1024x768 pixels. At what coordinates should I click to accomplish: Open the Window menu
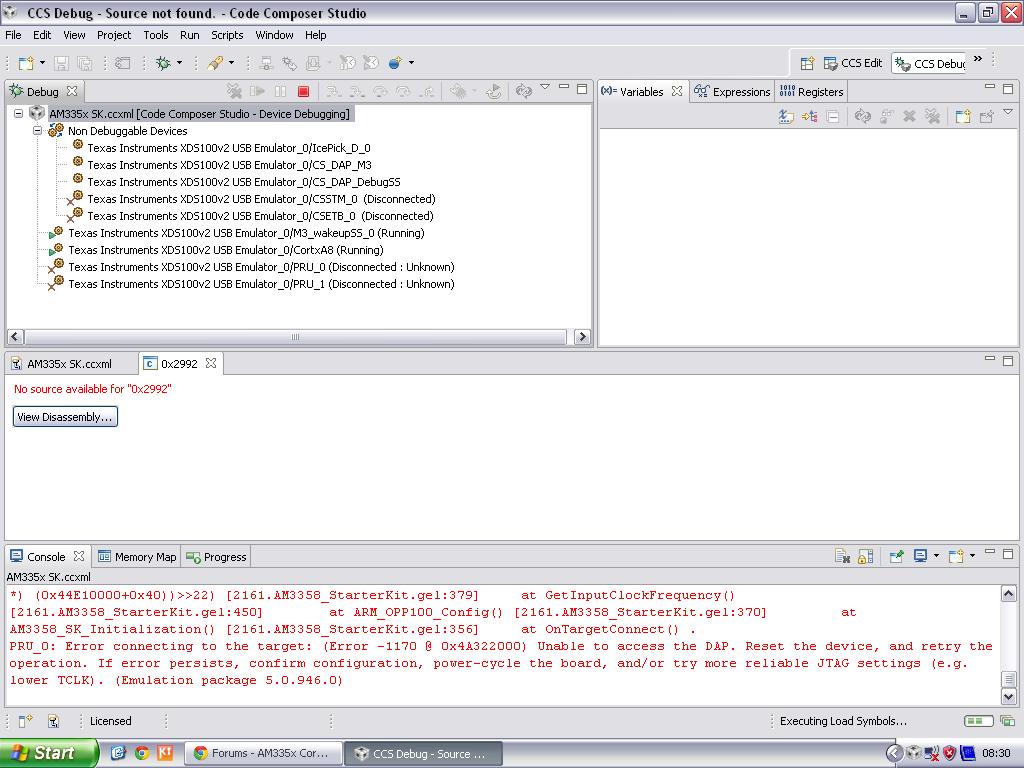274,35
